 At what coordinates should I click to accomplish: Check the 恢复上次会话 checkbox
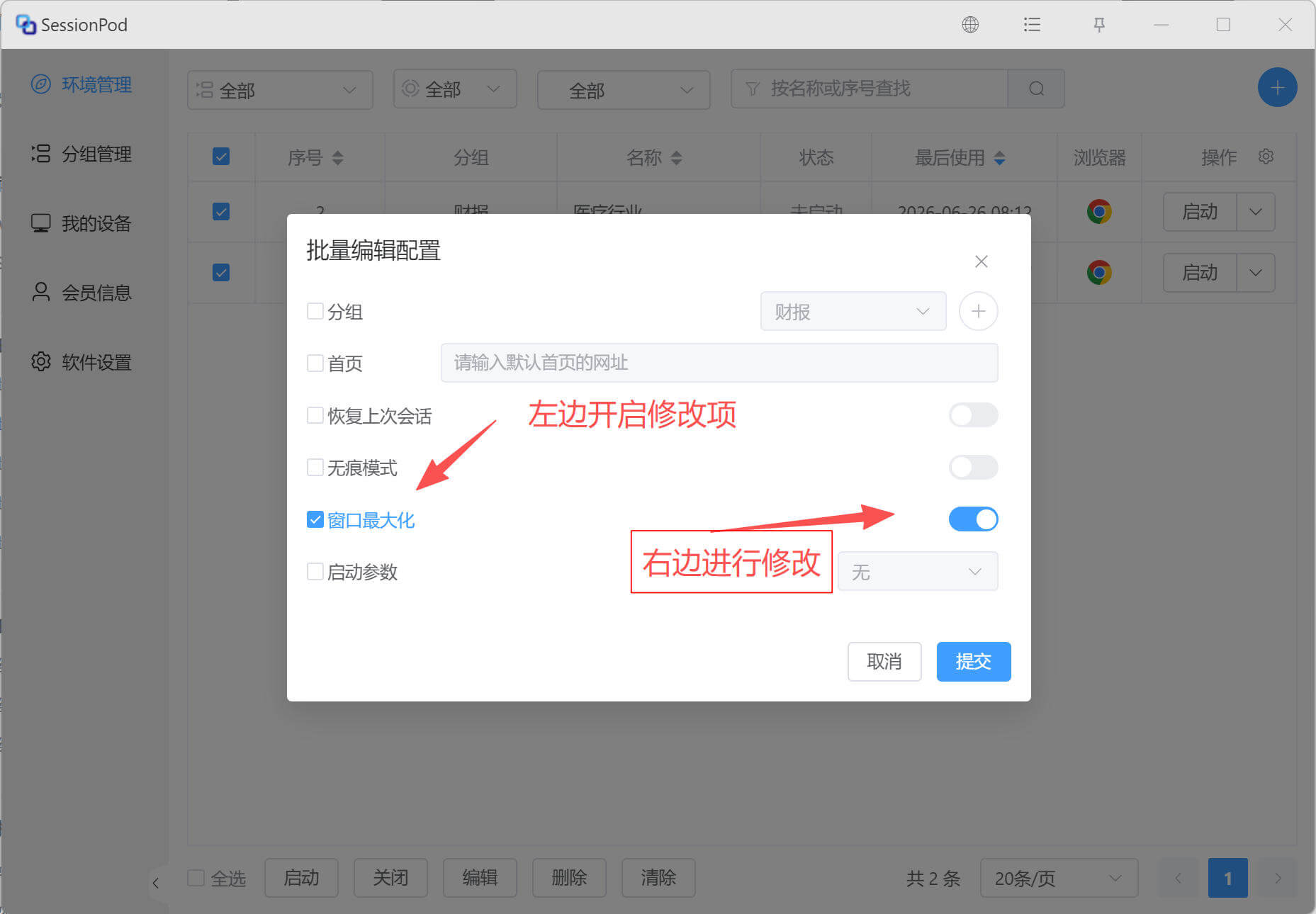(x=315, y=415)
